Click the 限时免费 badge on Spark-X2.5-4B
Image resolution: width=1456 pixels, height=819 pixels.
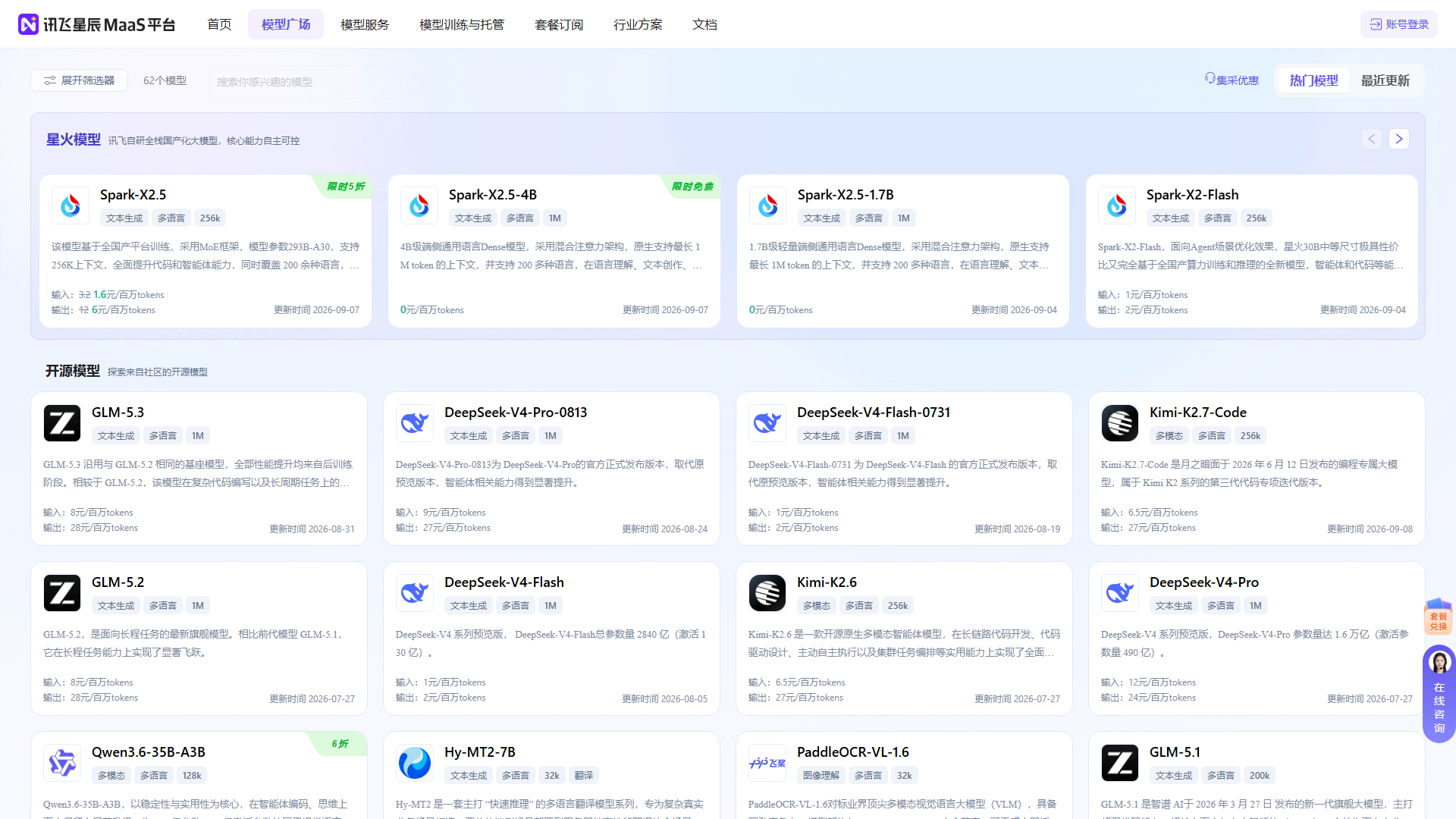tap(692, 187)
